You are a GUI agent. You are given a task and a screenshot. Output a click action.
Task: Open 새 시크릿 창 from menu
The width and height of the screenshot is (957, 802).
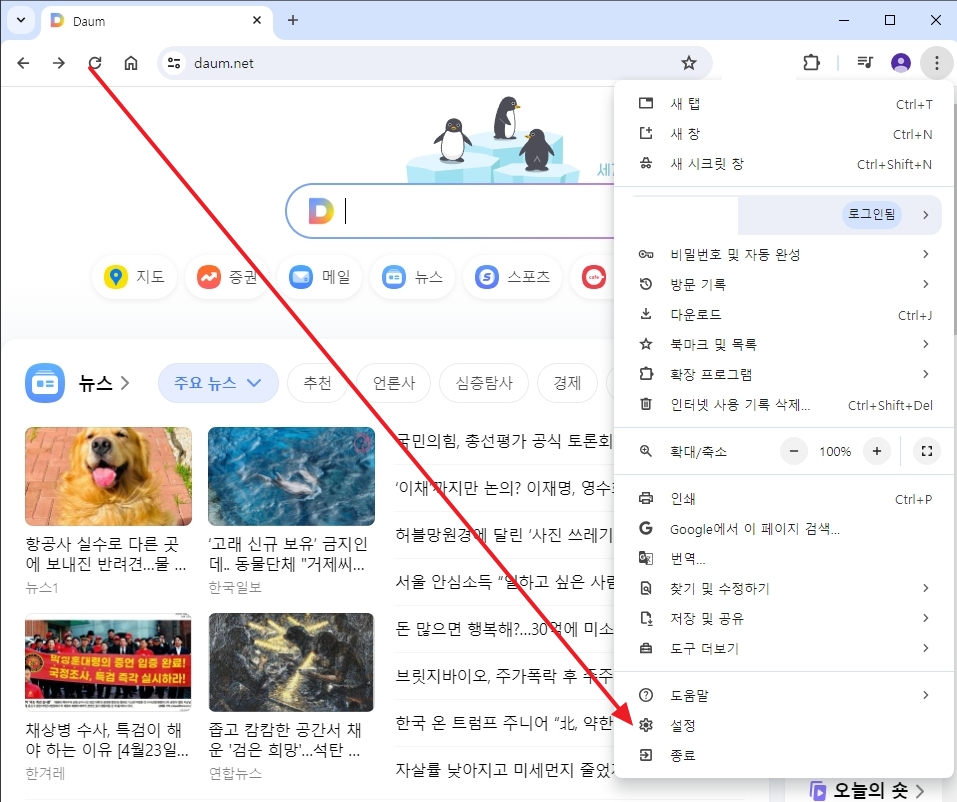(784, 164)
